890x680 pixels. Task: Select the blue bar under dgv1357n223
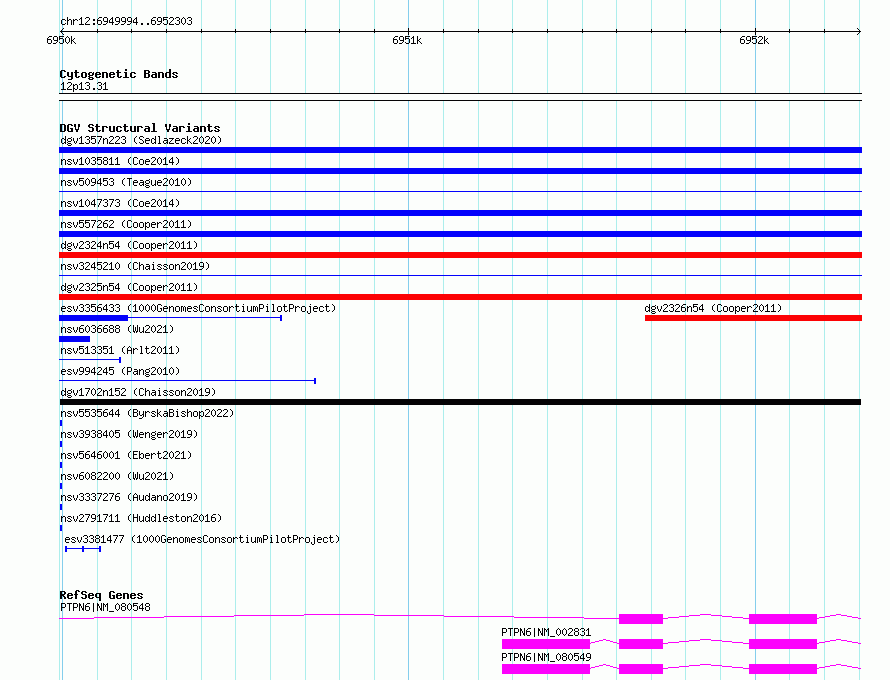pyautogui.click(x=460, y=150)
